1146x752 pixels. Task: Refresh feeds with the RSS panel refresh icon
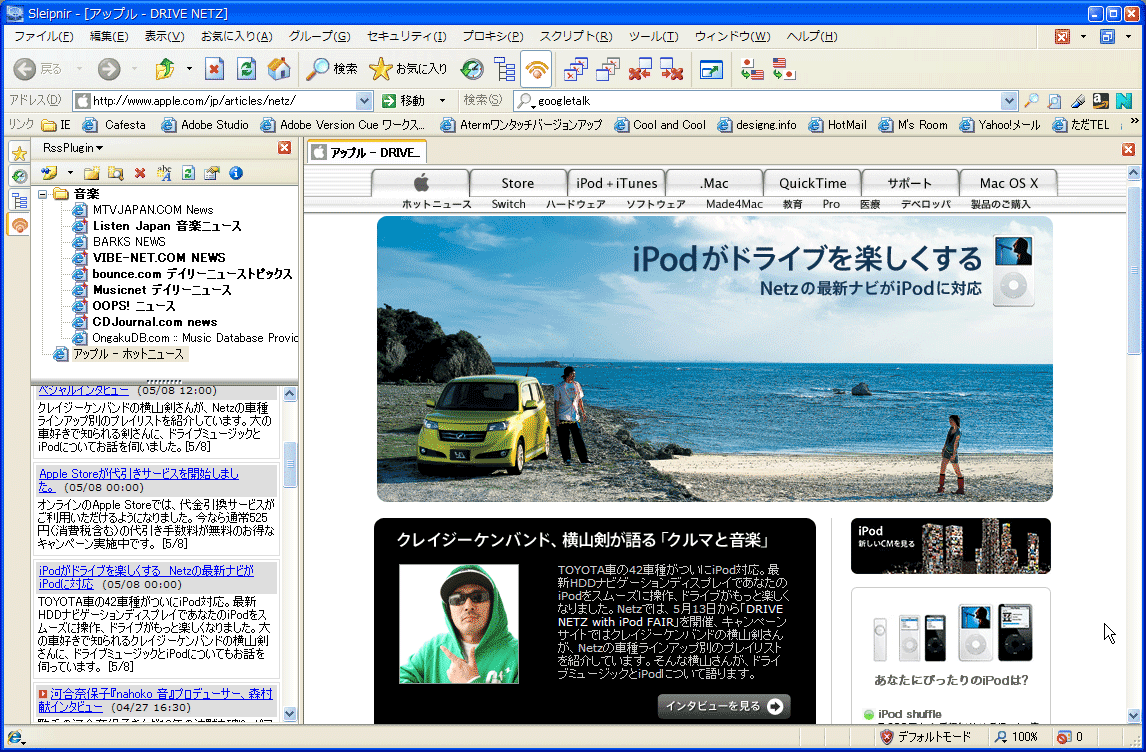pyautogui.click(x=188, y=173)
